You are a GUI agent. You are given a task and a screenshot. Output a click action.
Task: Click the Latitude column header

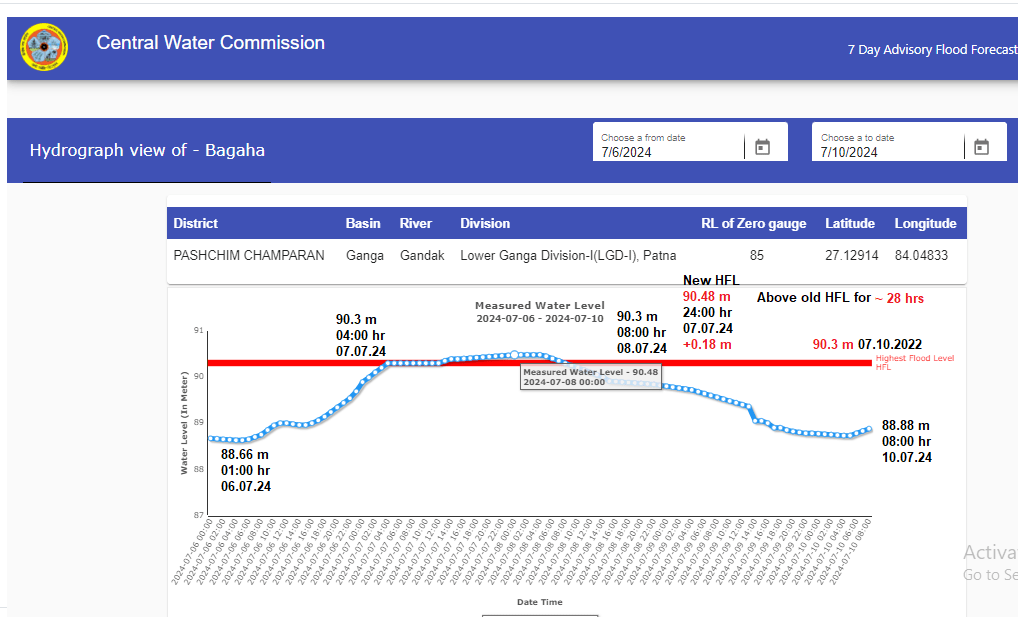tap(849, 223)
